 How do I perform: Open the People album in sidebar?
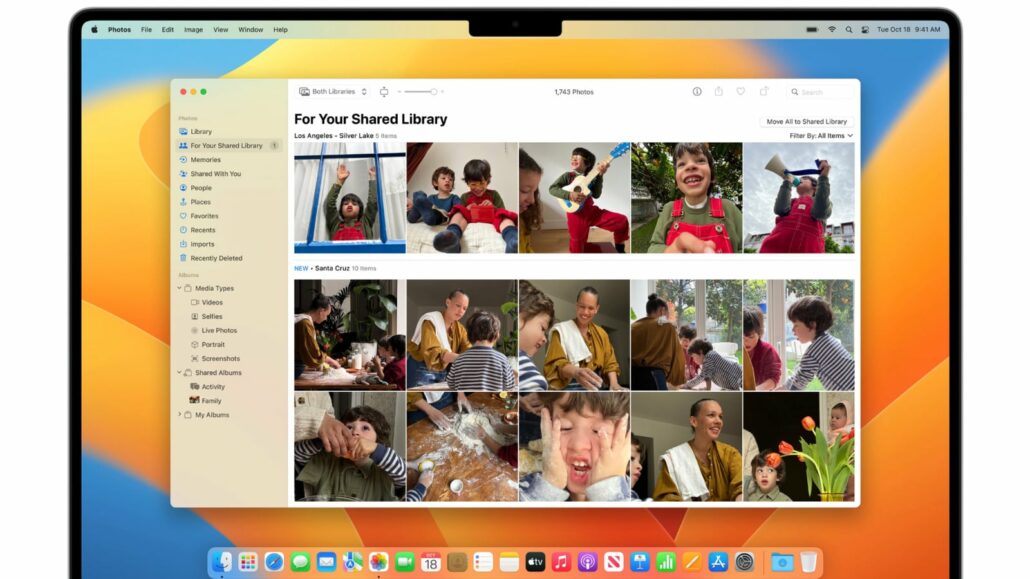pyautogui.click(x=201, y=188)
